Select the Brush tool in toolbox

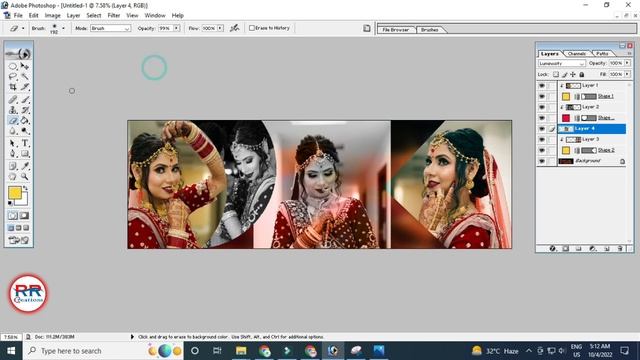point(24,100)
